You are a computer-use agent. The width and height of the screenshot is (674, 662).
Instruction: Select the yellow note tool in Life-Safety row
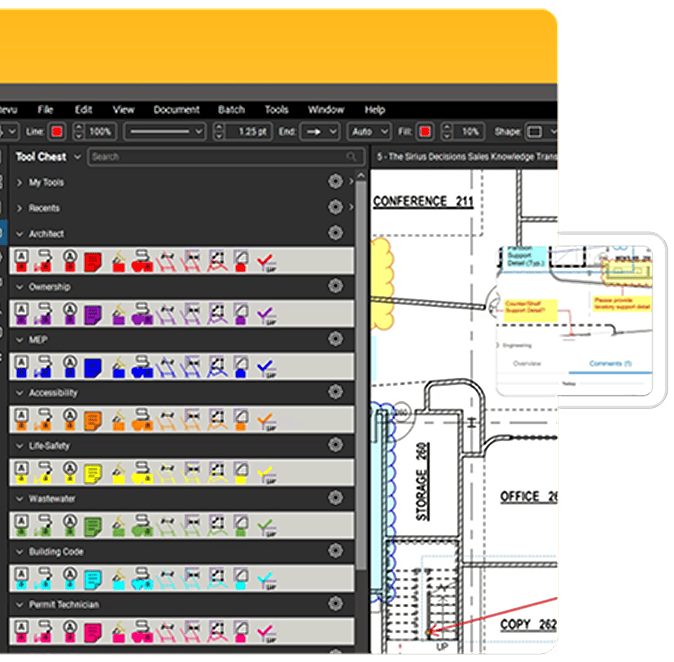[93, 474]
